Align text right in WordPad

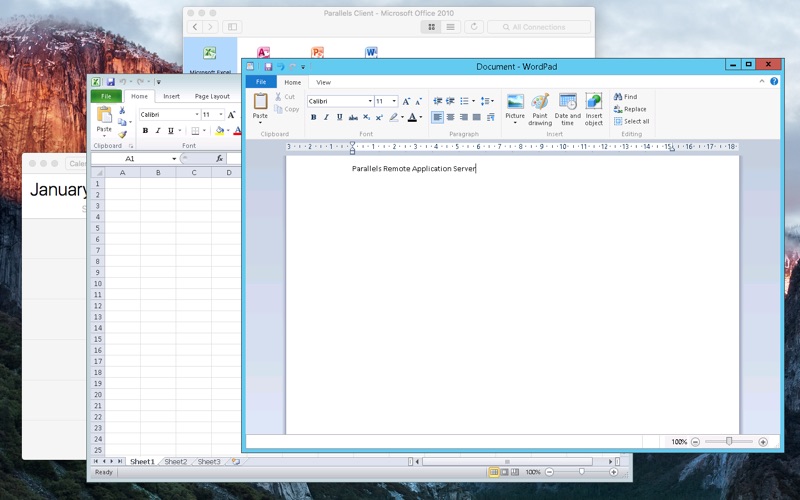click(464, 117)
